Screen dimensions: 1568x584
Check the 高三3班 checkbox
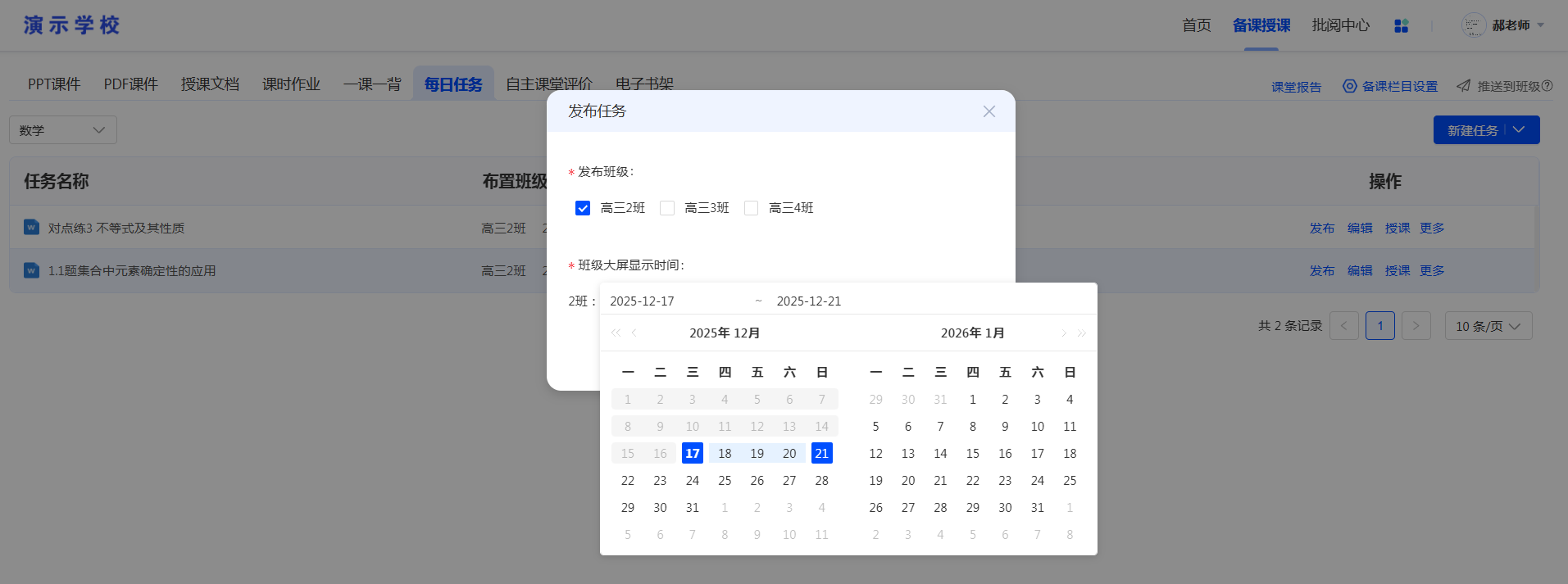click(667, 208)
